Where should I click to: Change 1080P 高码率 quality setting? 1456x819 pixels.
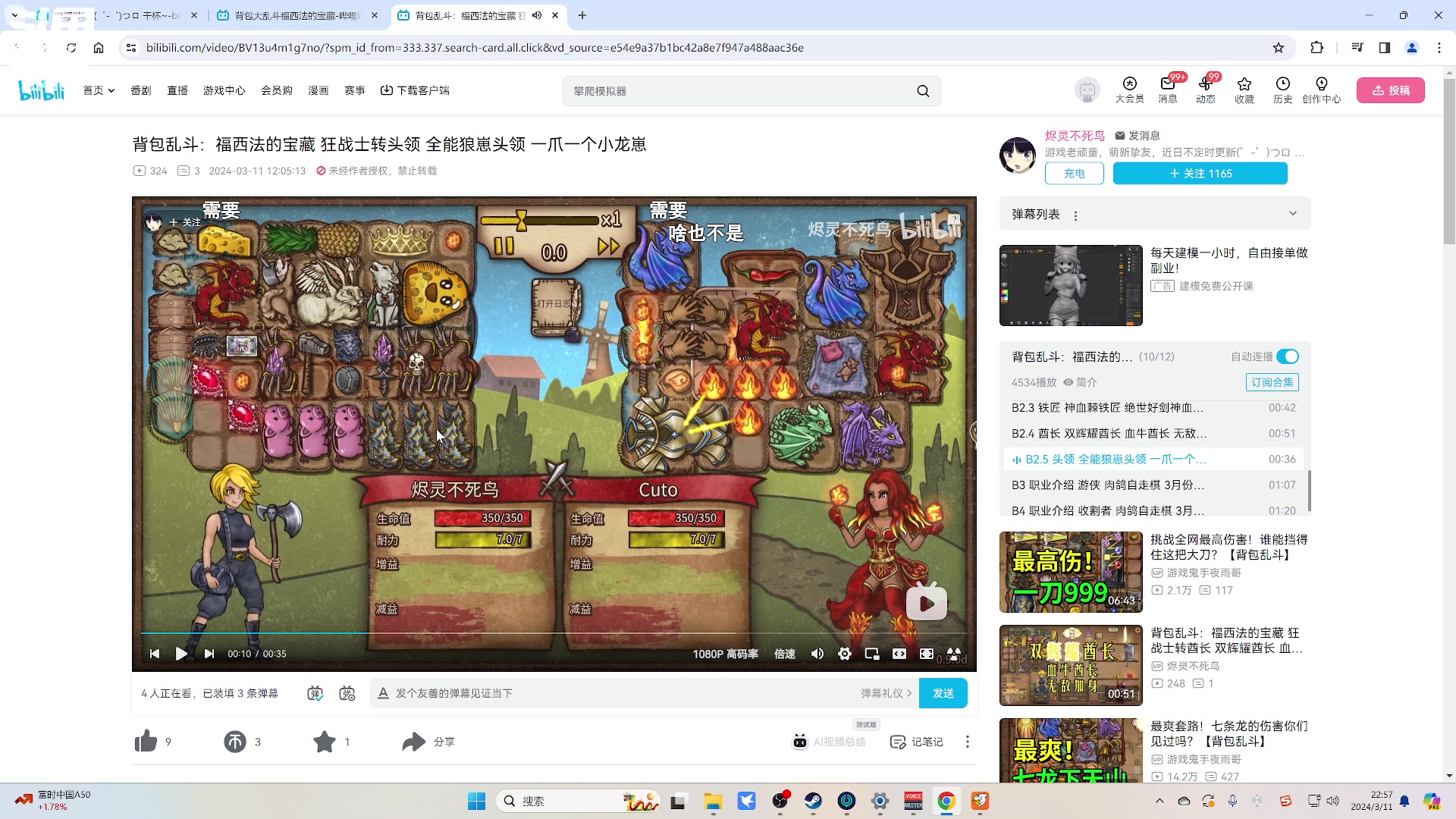(x=725, y=654)
